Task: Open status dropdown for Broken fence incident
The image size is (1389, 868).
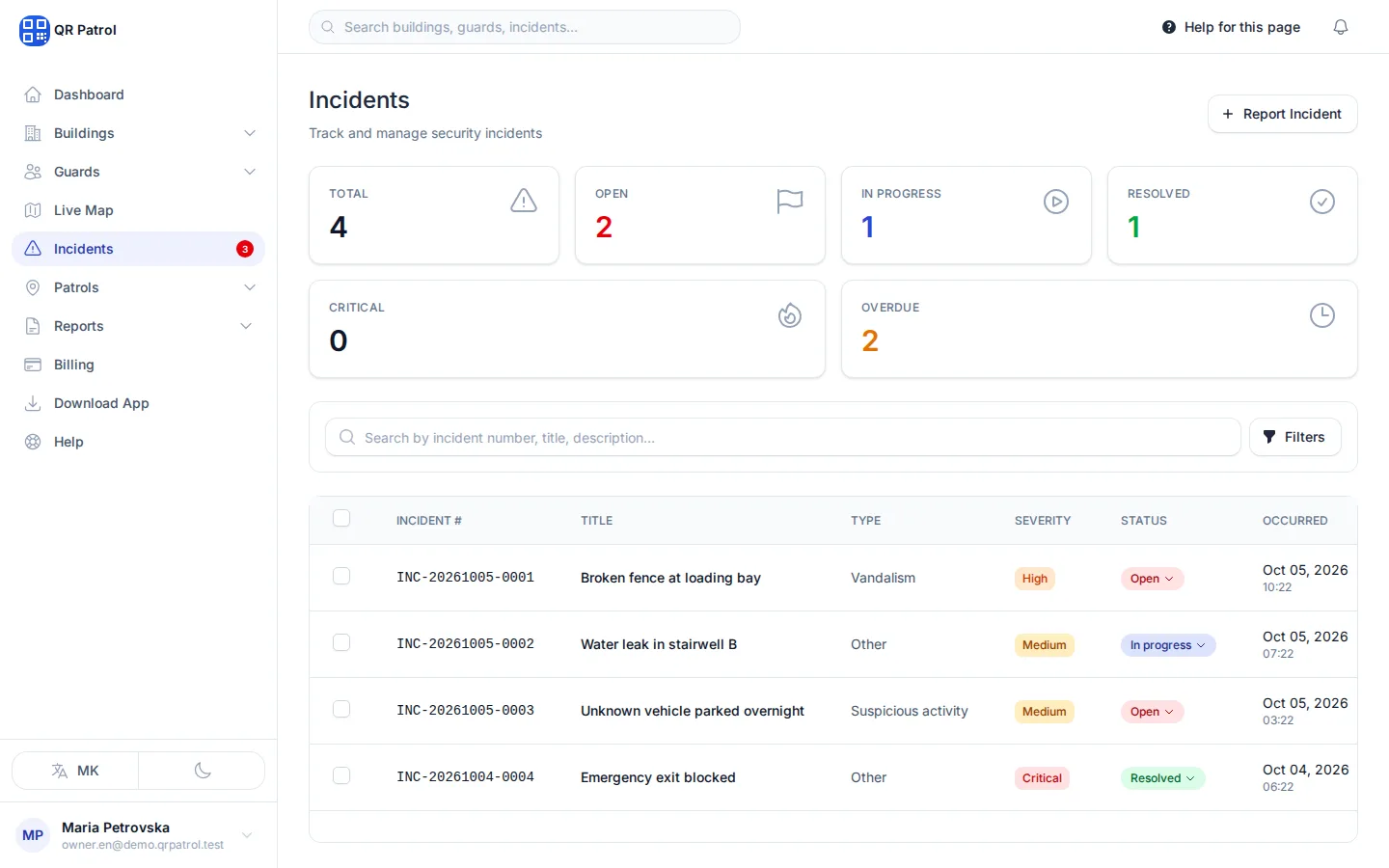Action: pos(1152,579)
